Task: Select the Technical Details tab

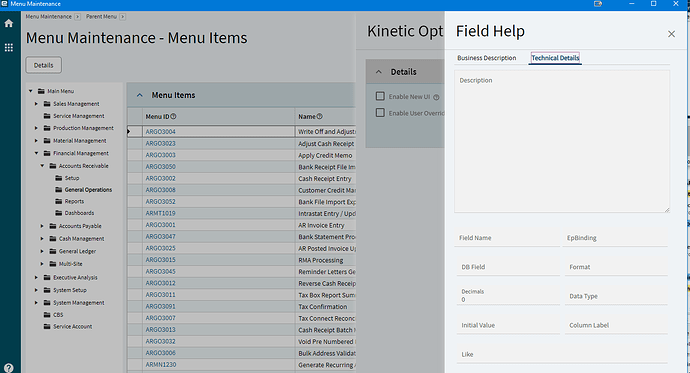Action: pos(555,58)
